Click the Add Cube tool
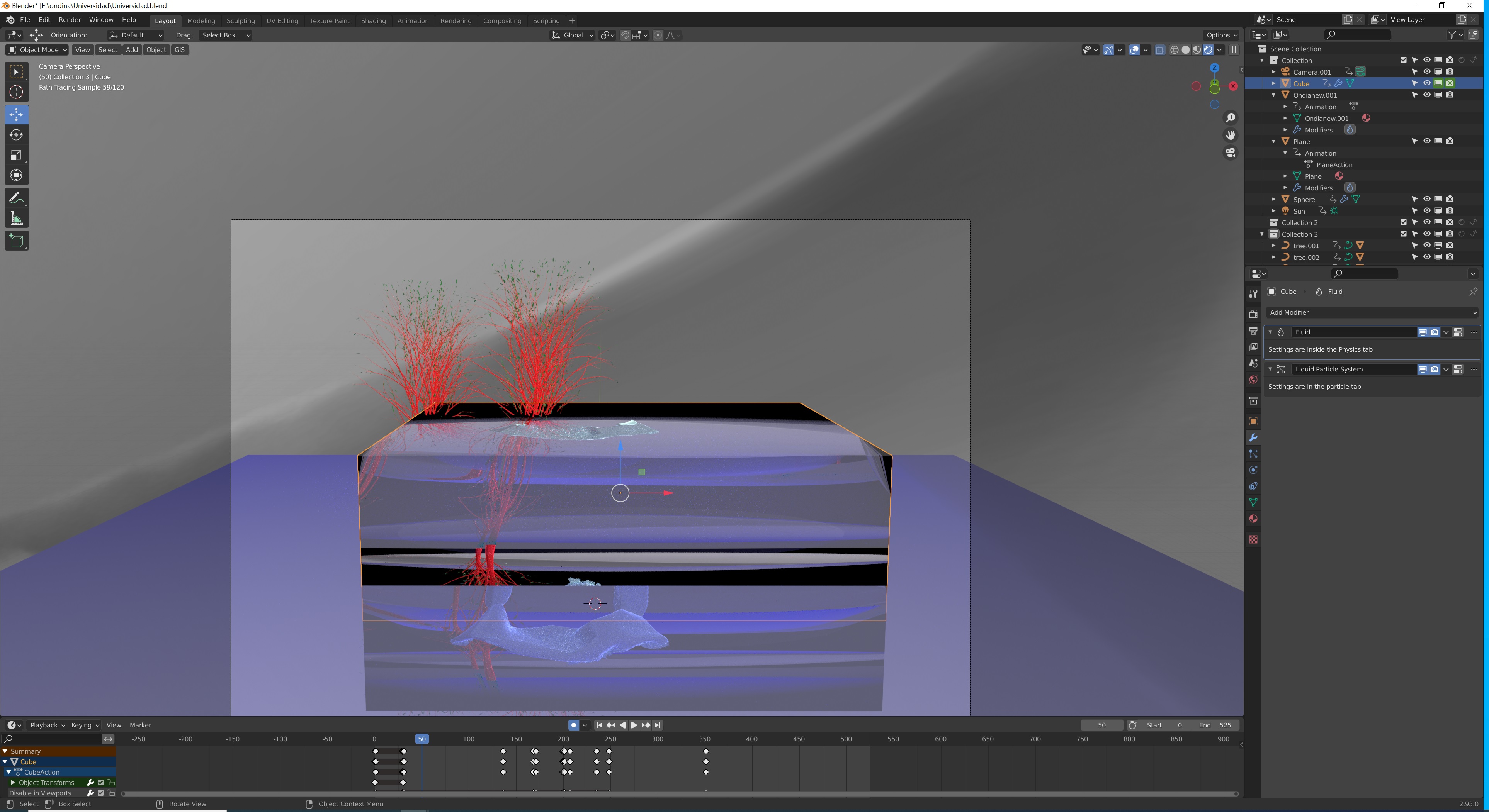Viewport: 1489px width, 812px height. (16, 241)
